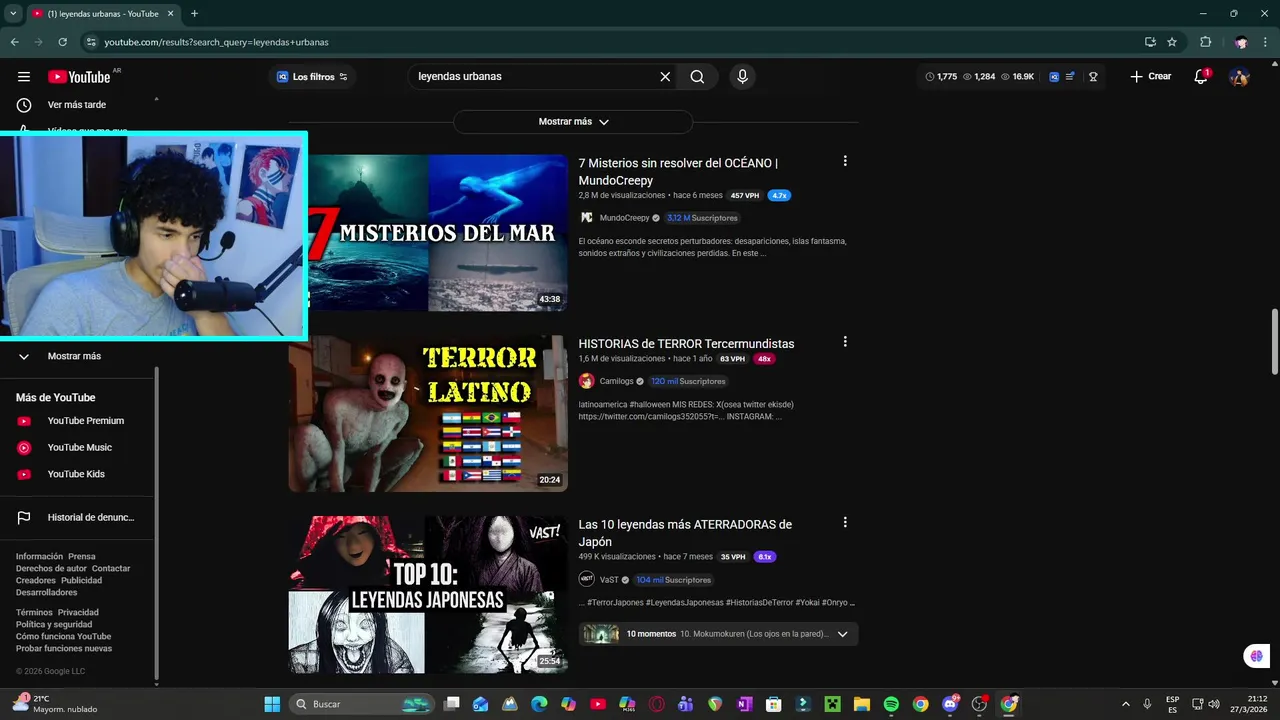The height and width of the screenshot is (720, 1280).
Task: Click the taskbar Buscar search box
Action: click(x=363, y=704)
